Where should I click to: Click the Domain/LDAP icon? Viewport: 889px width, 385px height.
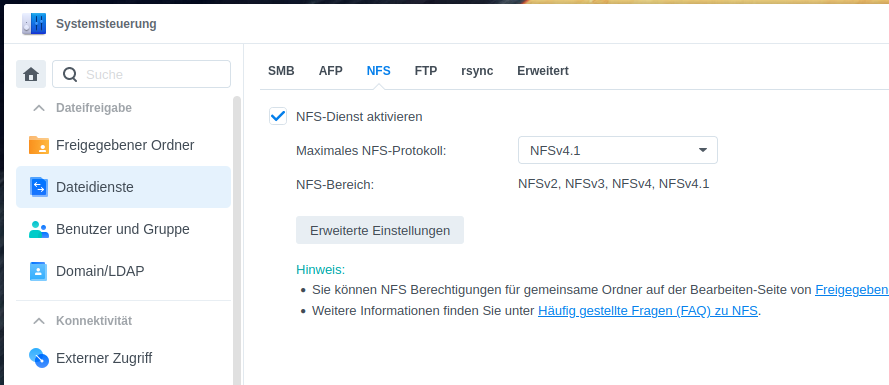coord(39,271)
